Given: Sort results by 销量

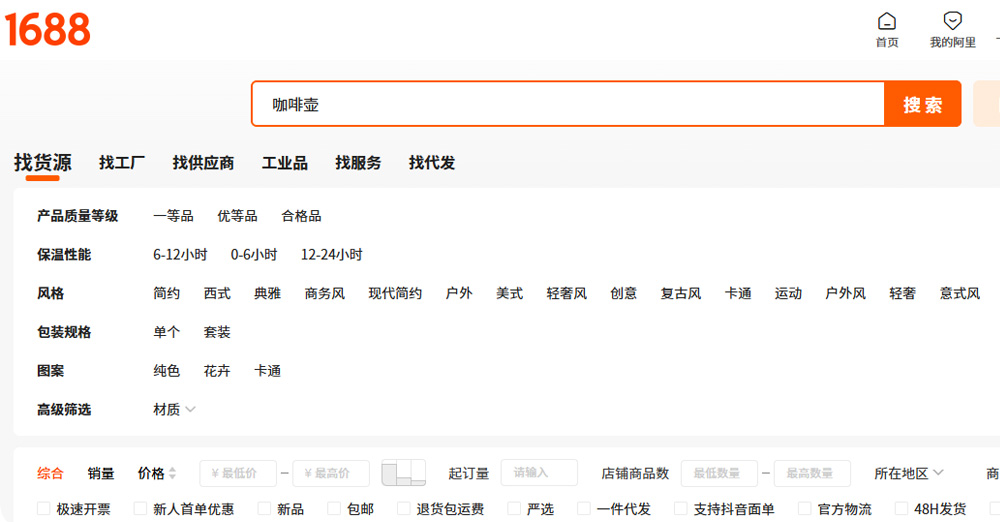Looking at the screenshot, I should coord(101,473).
